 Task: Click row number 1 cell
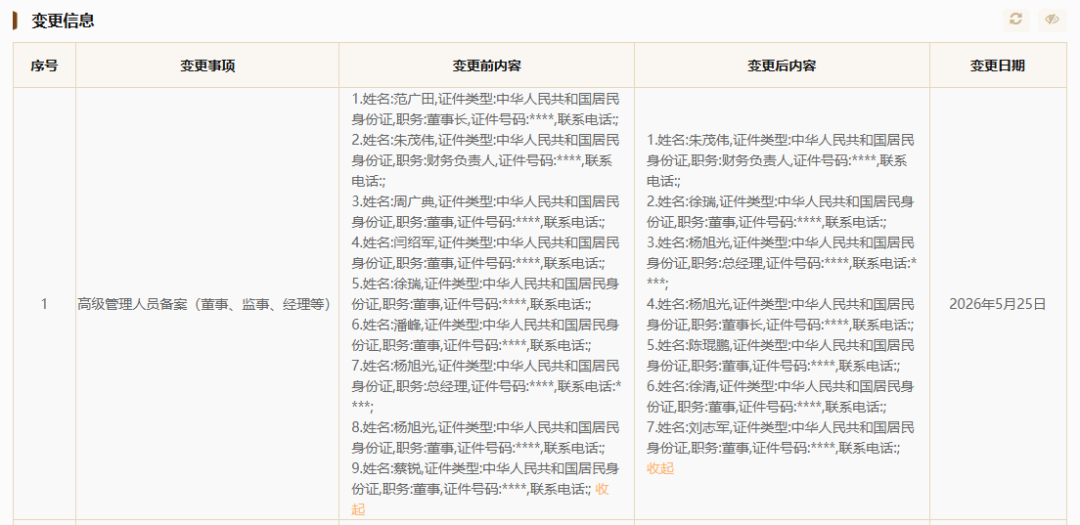[44, 304]
